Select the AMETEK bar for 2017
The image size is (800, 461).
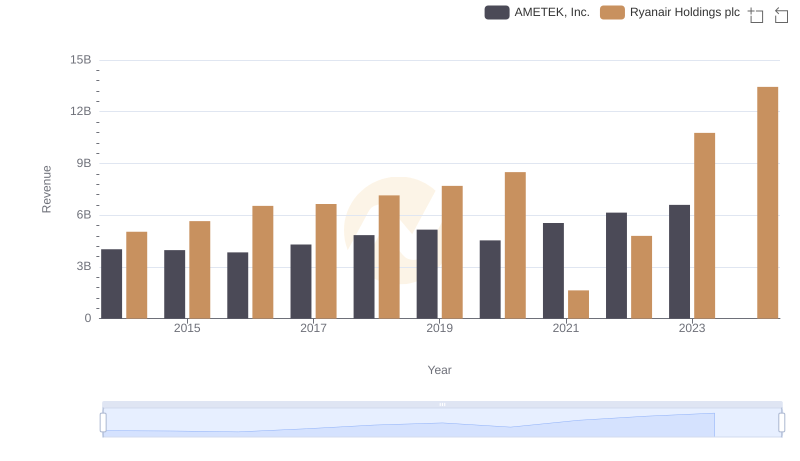301,281
